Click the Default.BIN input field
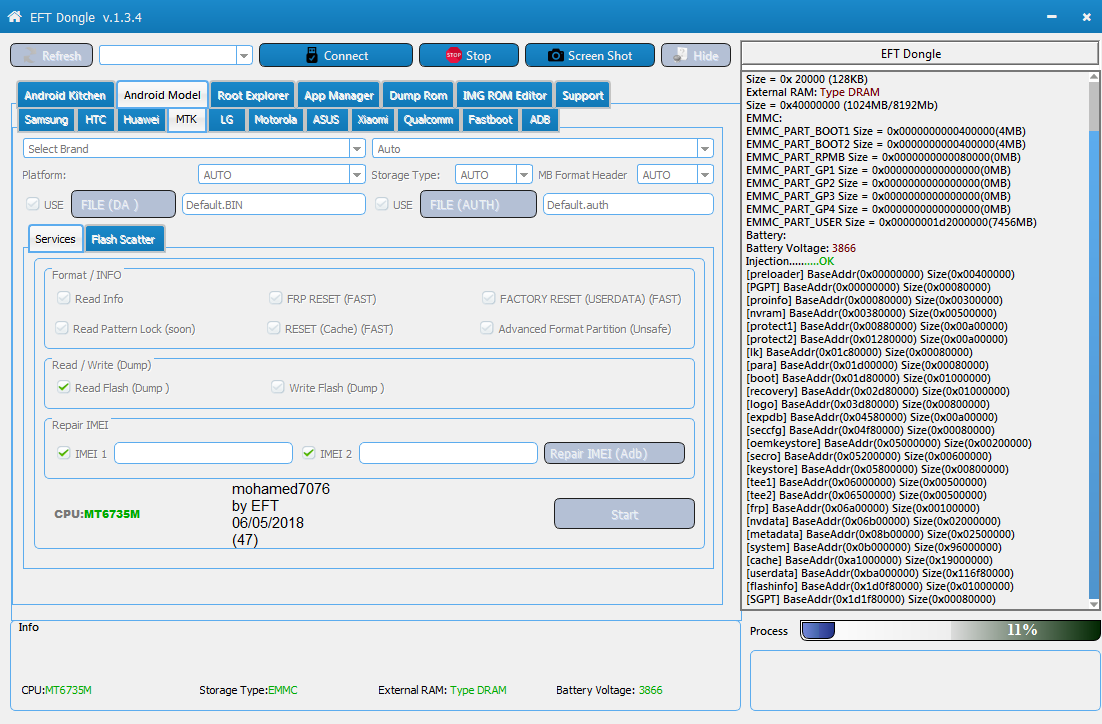The image size is (1102, 724). pos(273,205)
